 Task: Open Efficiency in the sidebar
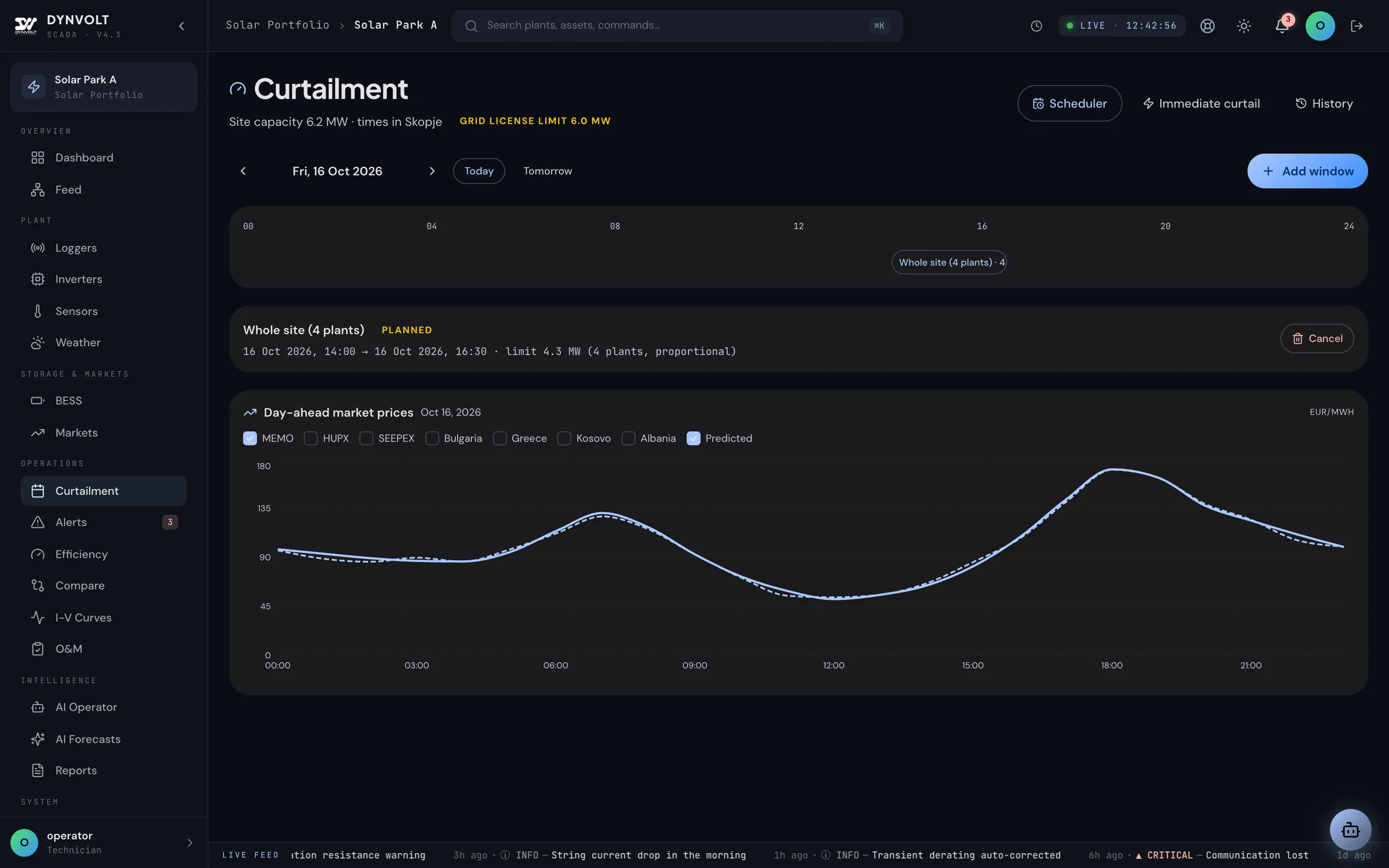click(x=104, y=554)
